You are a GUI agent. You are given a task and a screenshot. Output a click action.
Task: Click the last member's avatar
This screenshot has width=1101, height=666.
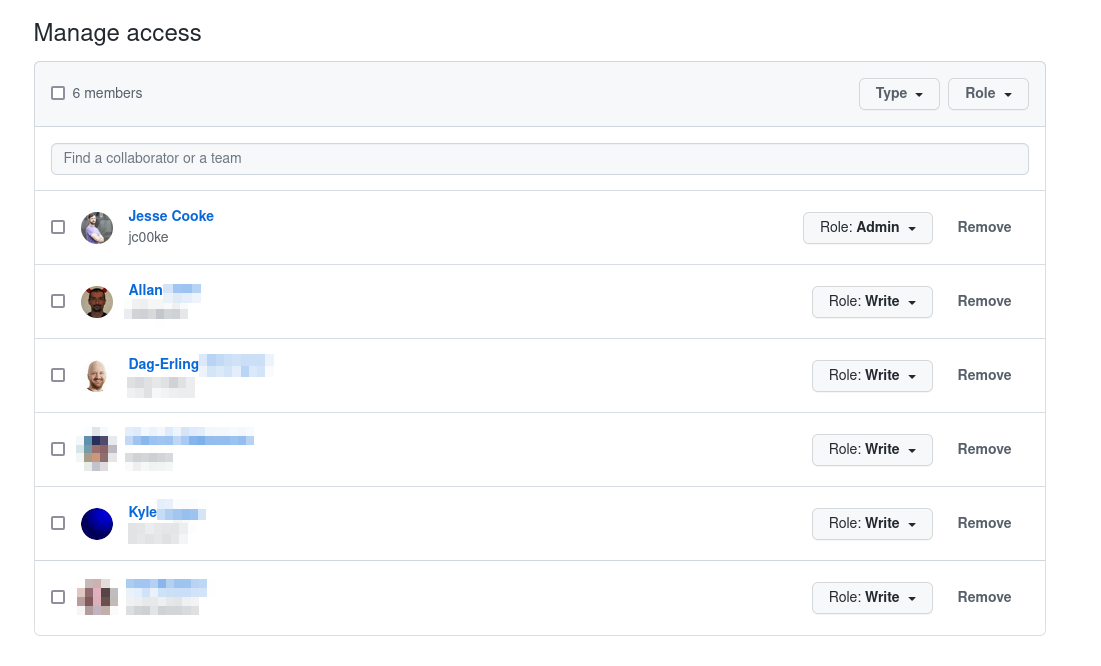(x=97, y=597)
